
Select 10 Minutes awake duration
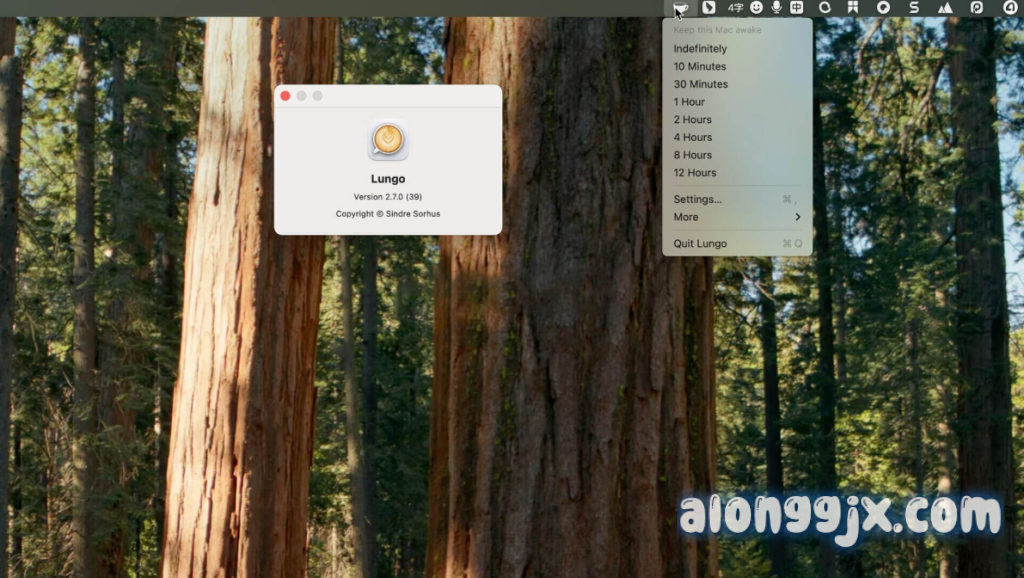point(700,67)
